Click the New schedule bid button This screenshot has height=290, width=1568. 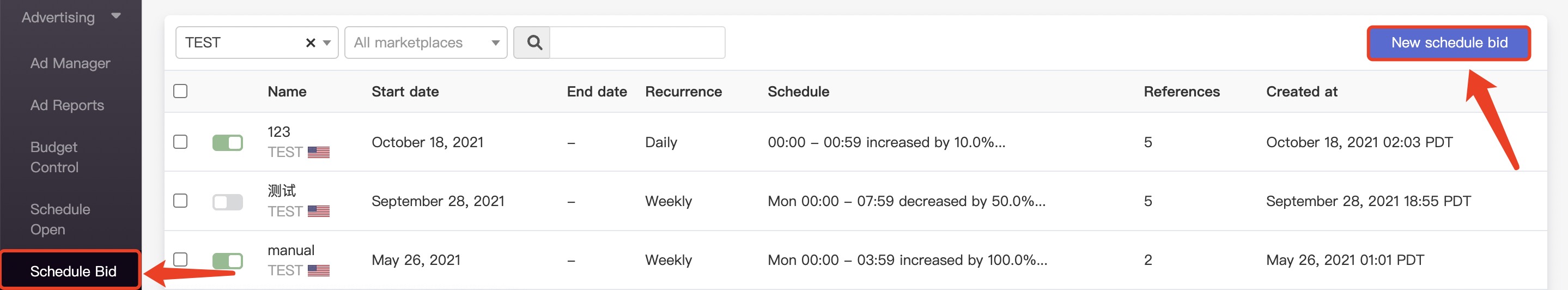(1449, 43)
